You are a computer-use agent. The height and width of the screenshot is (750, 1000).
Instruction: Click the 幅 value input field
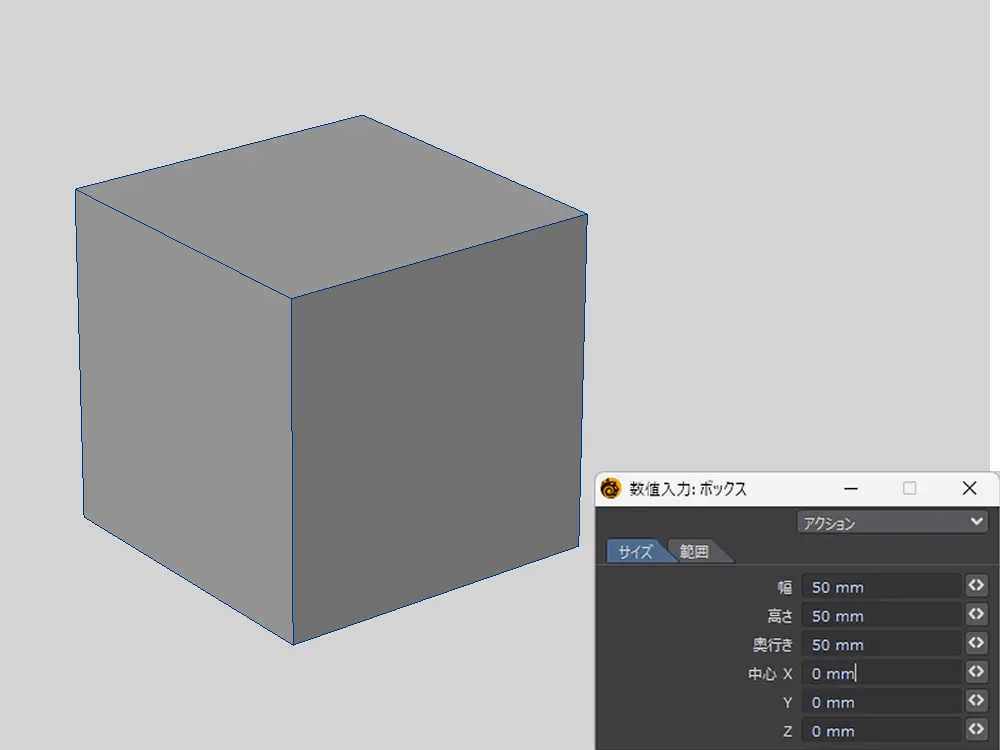coord(881,587)
